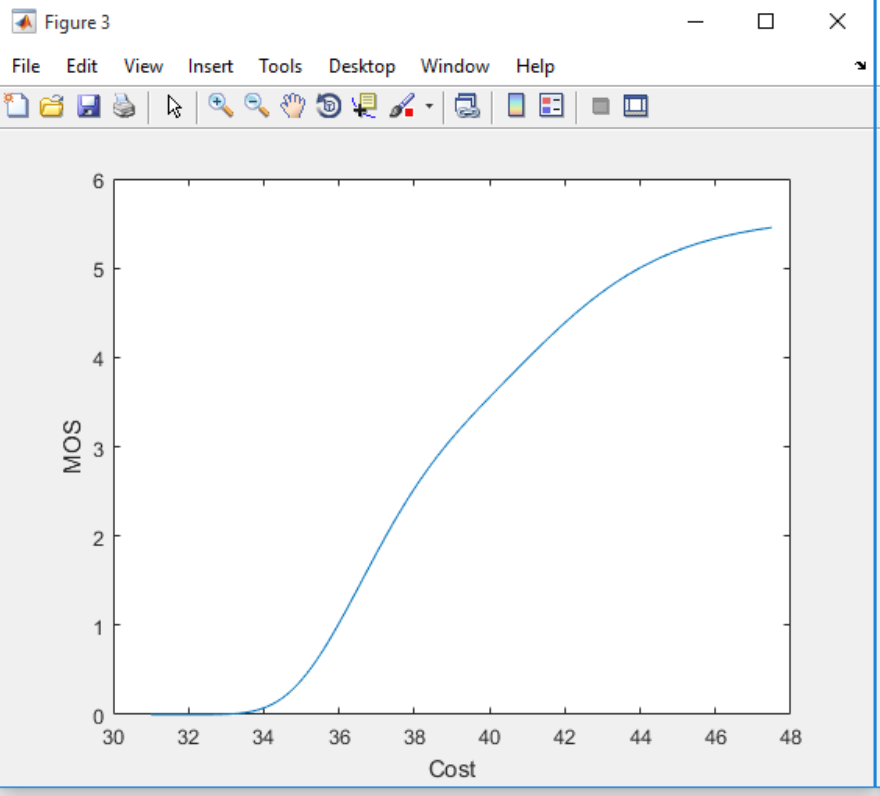880x796 pixels.
Task: Click the x-axis tick label 48
Action: click(790, 737)
